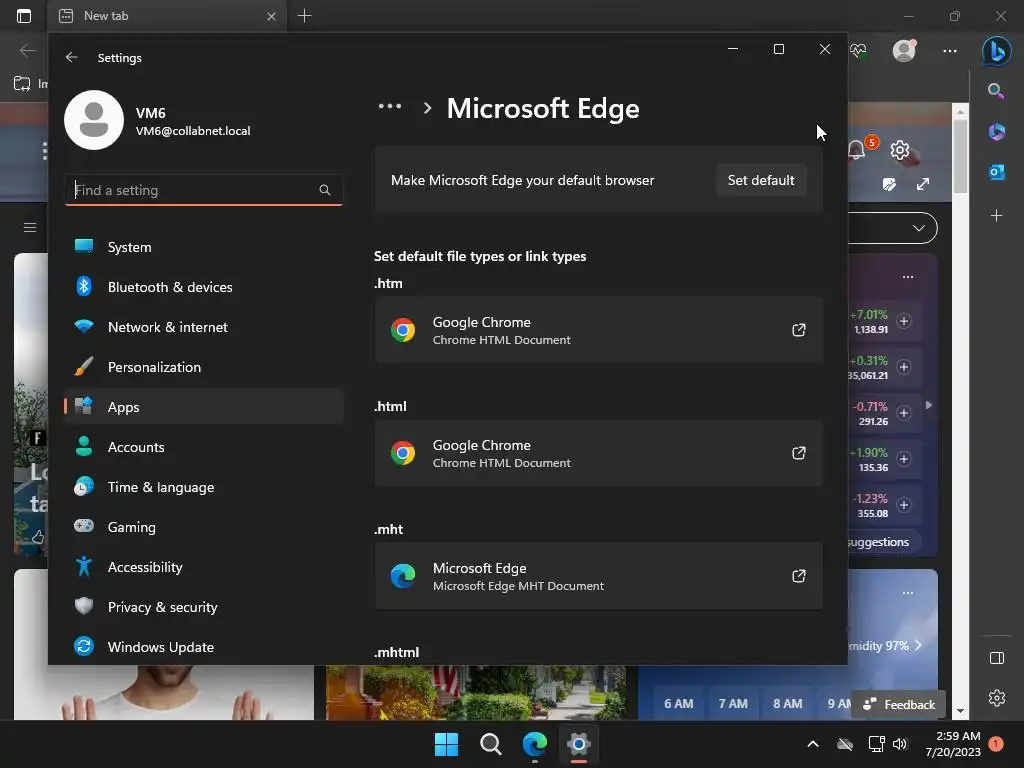Open Bing chat icon in Edge
The height and width of the screenshot is (768, 1024).
click(997, 50)
